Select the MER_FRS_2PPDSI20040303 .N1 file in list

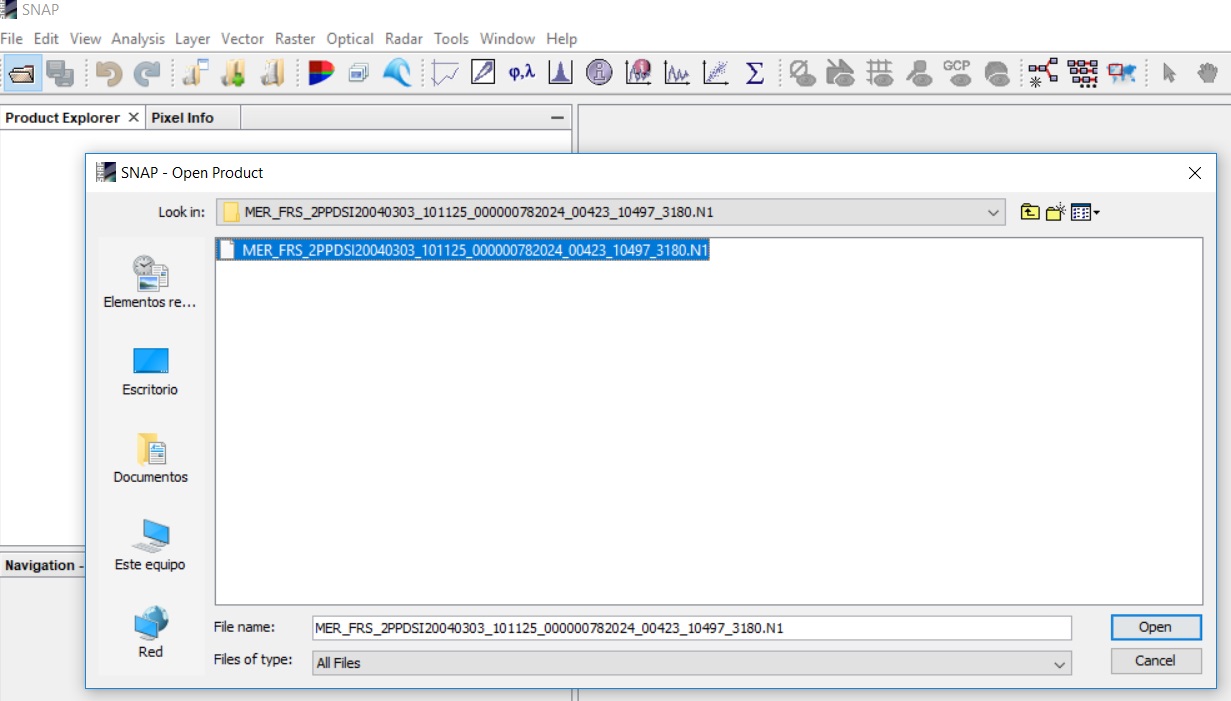[464, 250]
